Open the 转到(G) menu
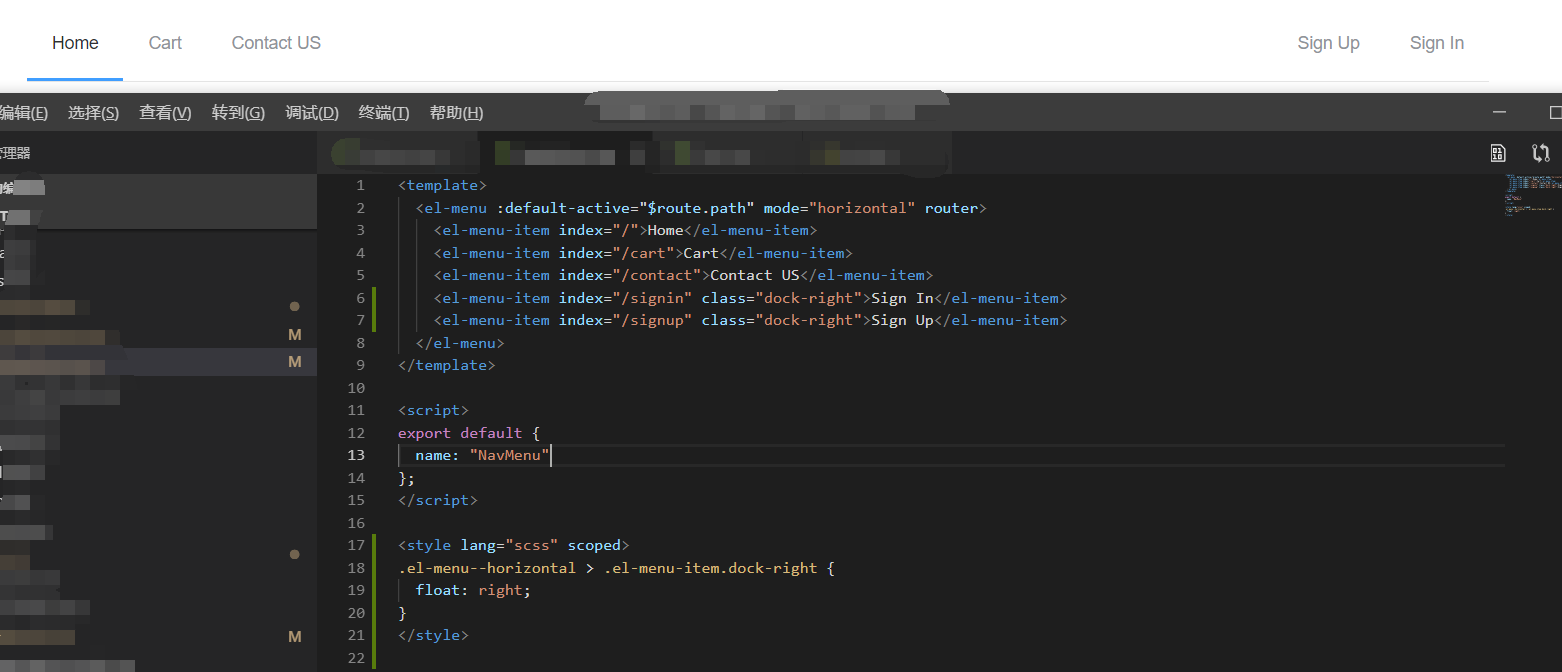The width and height of the screenshot is (1562, 672). pos(238,113)
